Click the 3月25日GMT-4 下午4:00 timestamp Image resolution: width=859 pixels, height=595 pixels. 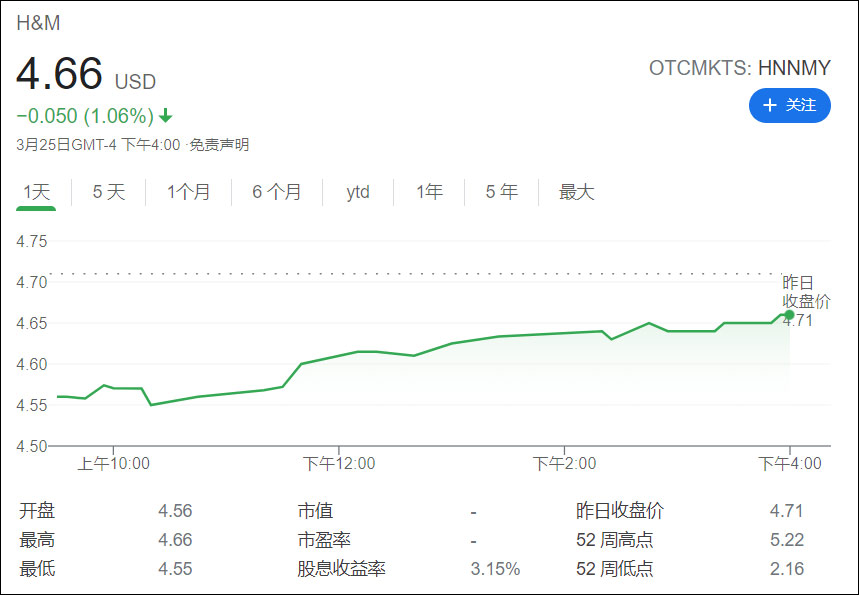(98, 145)
